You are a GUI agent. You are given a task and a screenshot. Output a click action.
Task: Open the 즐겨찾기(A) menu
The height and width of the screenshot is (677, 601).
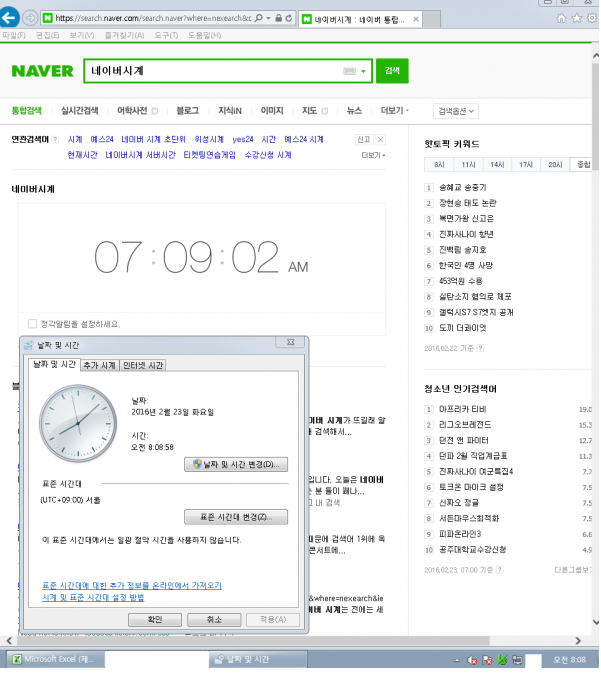click(124, 35)
